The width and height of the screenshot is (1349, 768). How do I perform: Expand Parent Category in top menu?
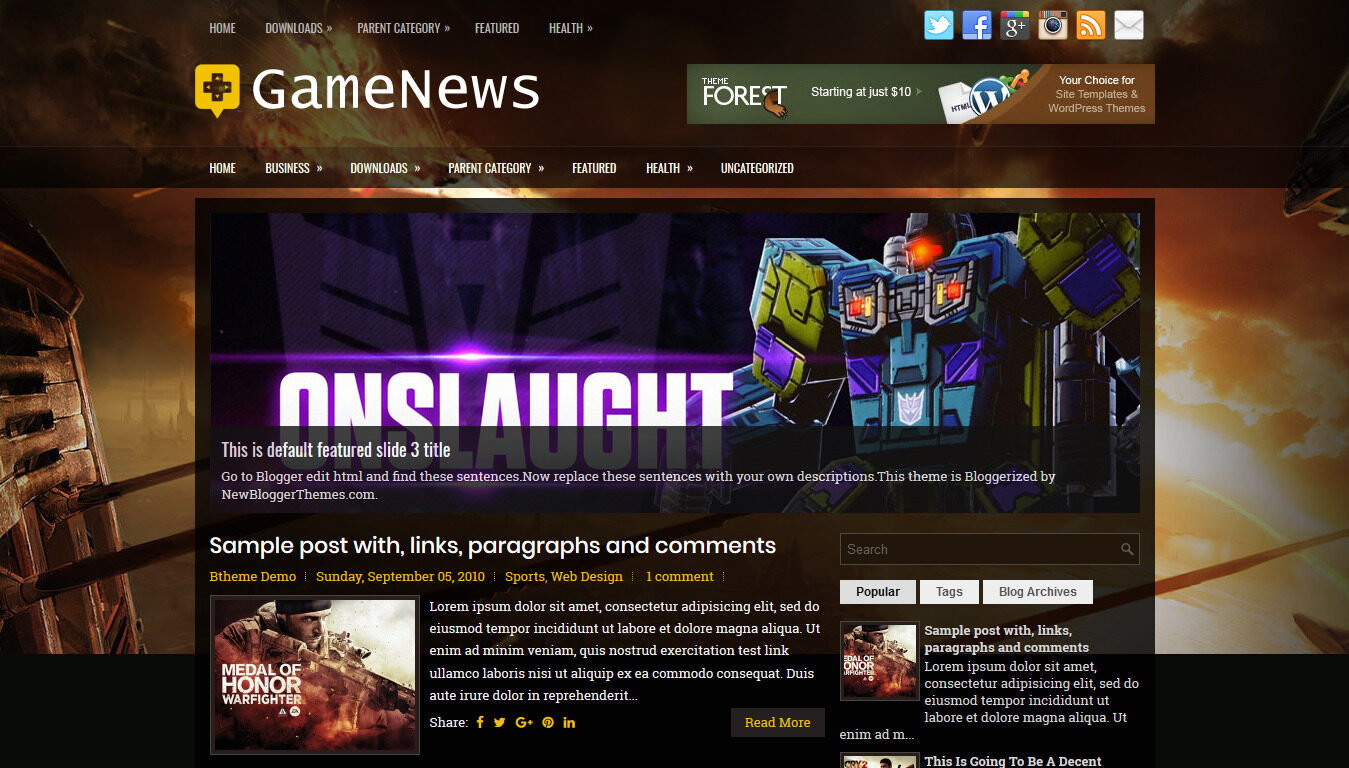(x=403, y=28)
